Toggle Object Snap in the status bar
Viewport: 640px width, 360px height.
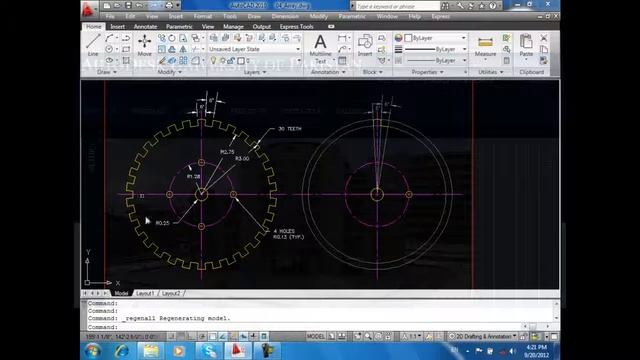point(213,336)
